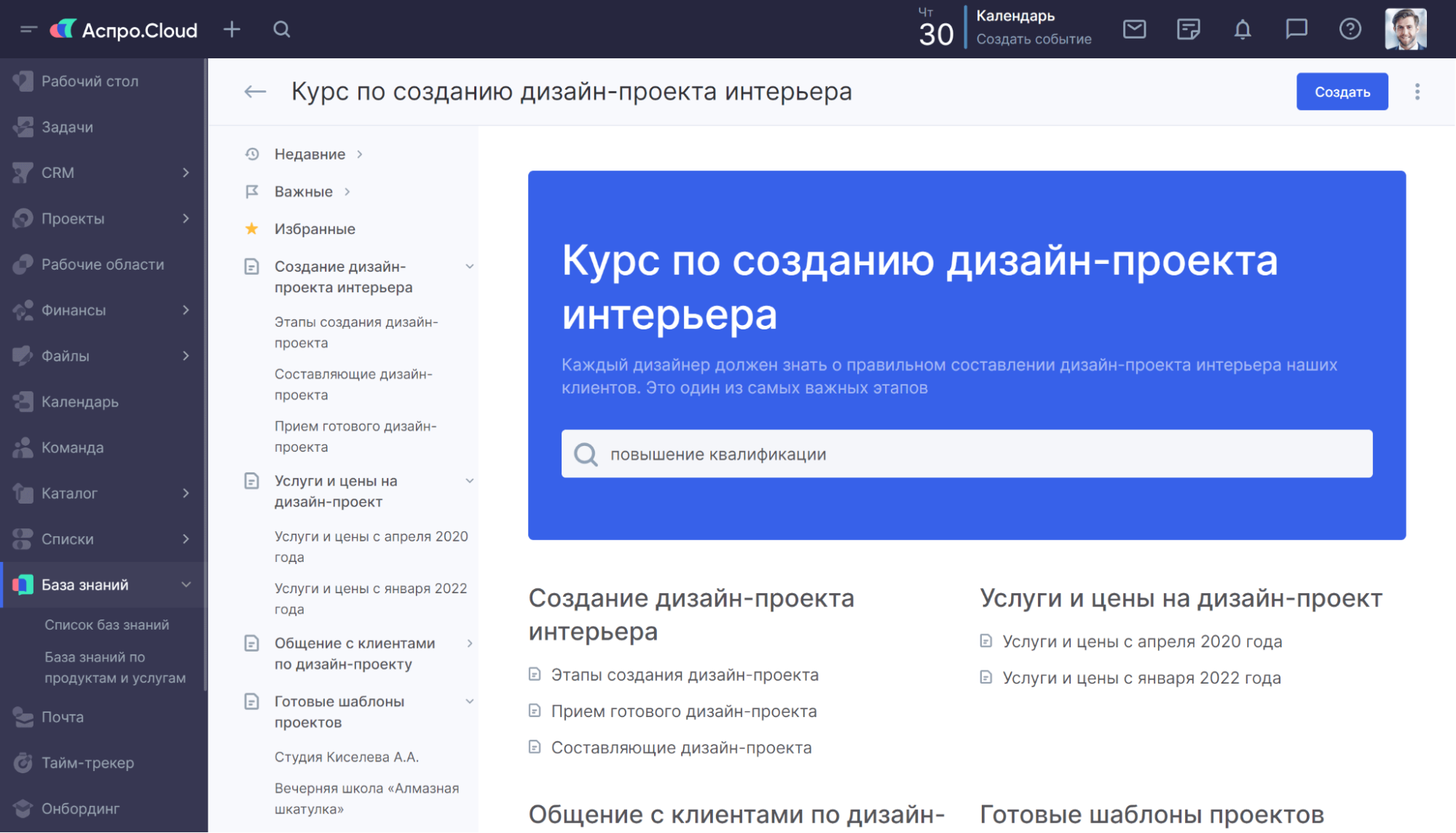Expand the Списки submenu arrow

[186, 539]
